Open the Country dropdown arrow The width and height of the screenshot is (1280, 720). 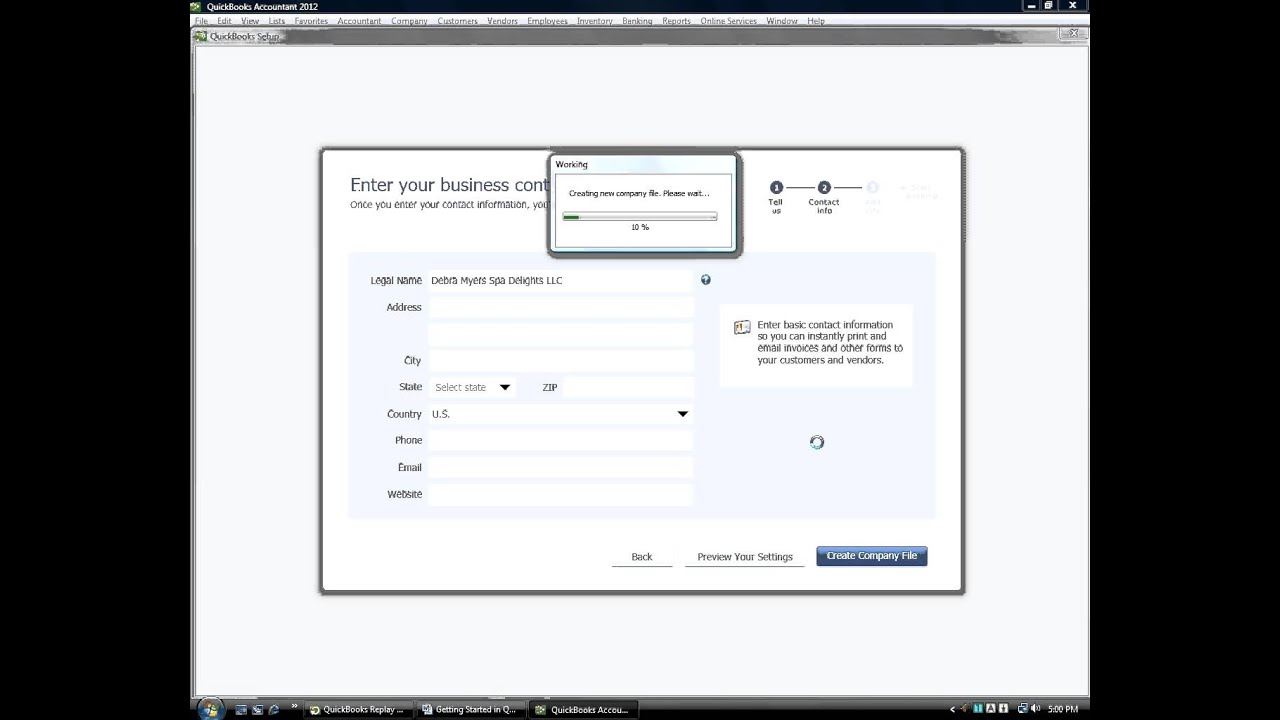(683, 414)
